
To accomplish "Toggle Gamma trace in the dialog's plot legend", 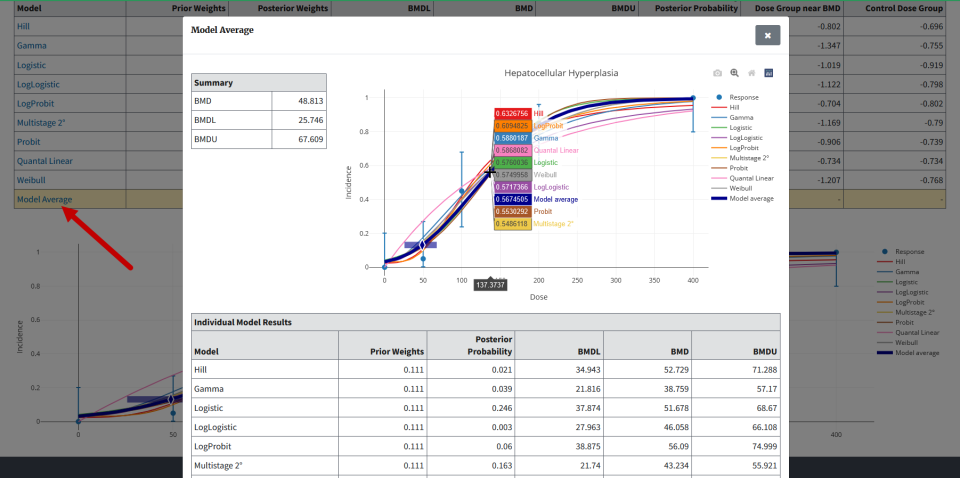I will coord(740,117).
